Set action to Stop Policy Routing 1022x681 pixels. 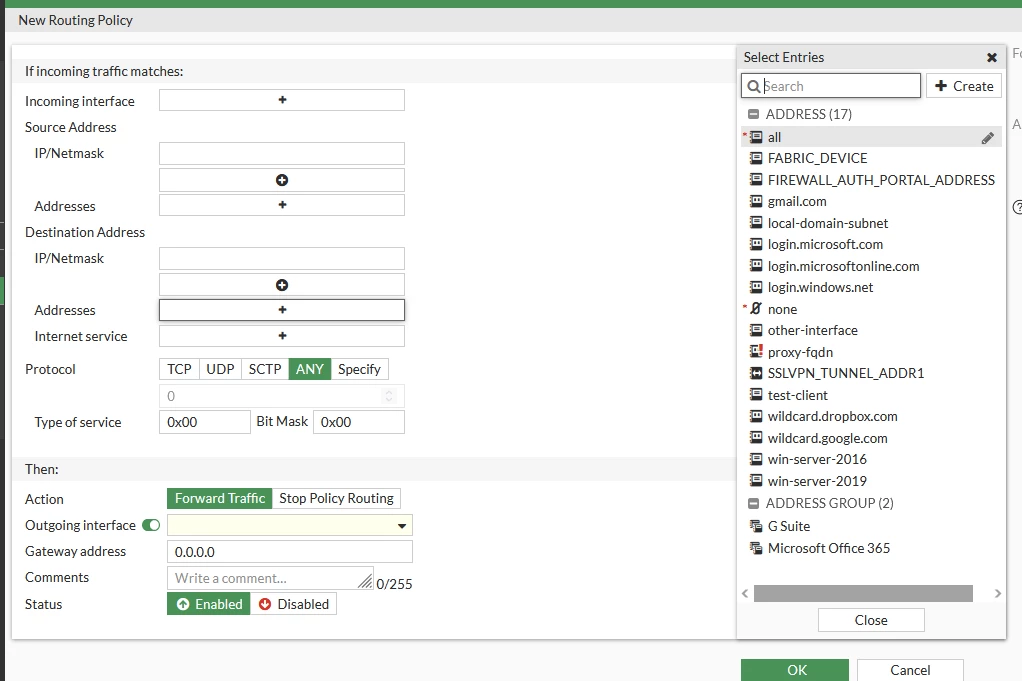tap(336, 499)
